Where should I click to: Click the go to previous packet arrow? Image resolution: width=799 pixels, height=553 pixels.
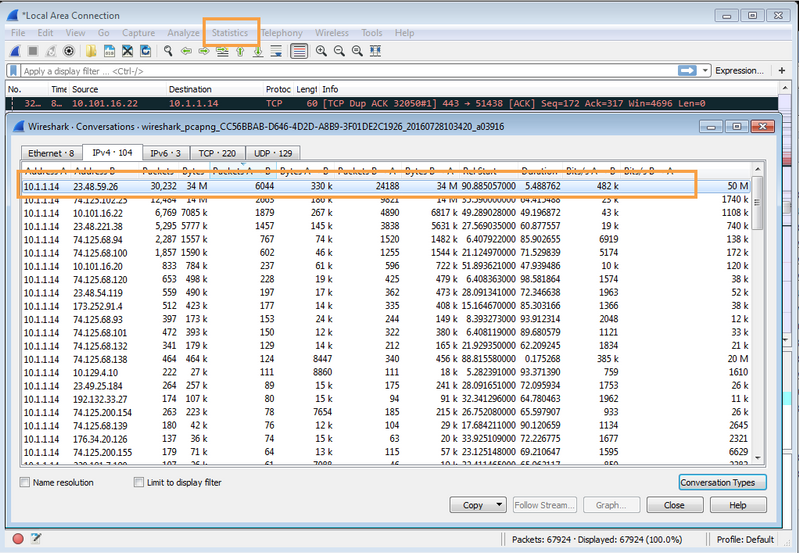(x=186, y=51)
